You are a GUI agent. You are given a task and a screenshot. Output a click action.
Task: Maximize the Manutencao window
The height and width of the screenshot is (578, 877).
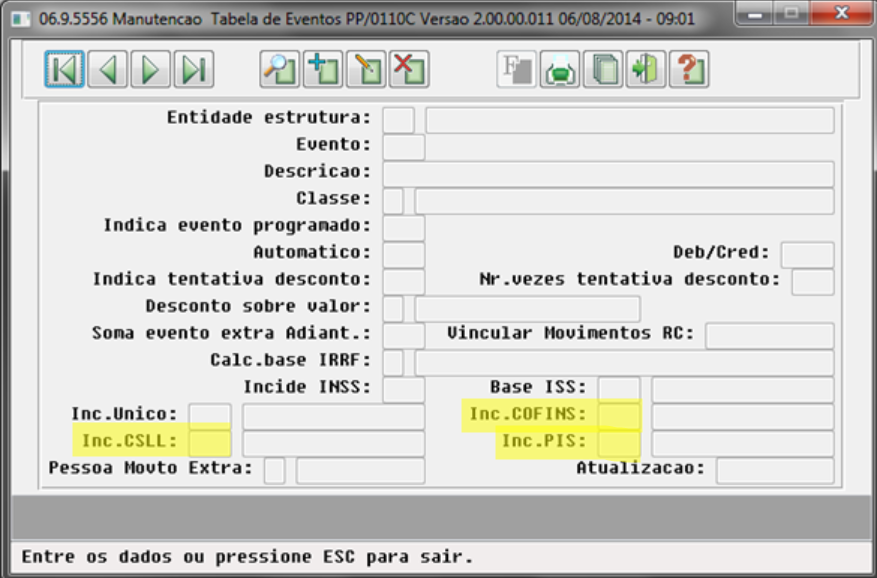click(791, 13)
